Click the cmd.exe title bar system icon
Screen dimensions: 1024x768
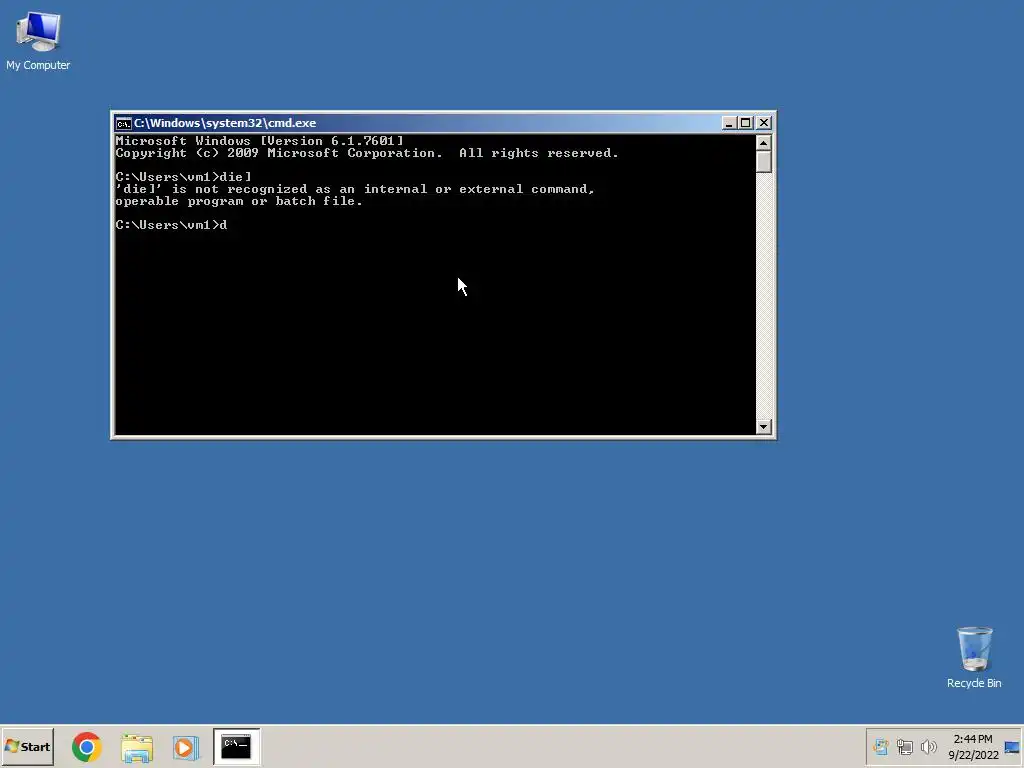123,123
